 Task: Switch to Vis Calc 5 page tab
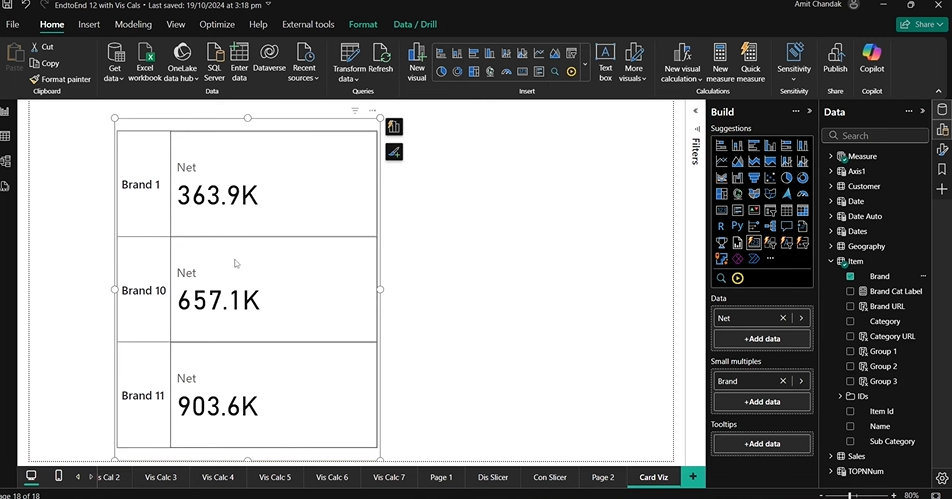[275, 477]
